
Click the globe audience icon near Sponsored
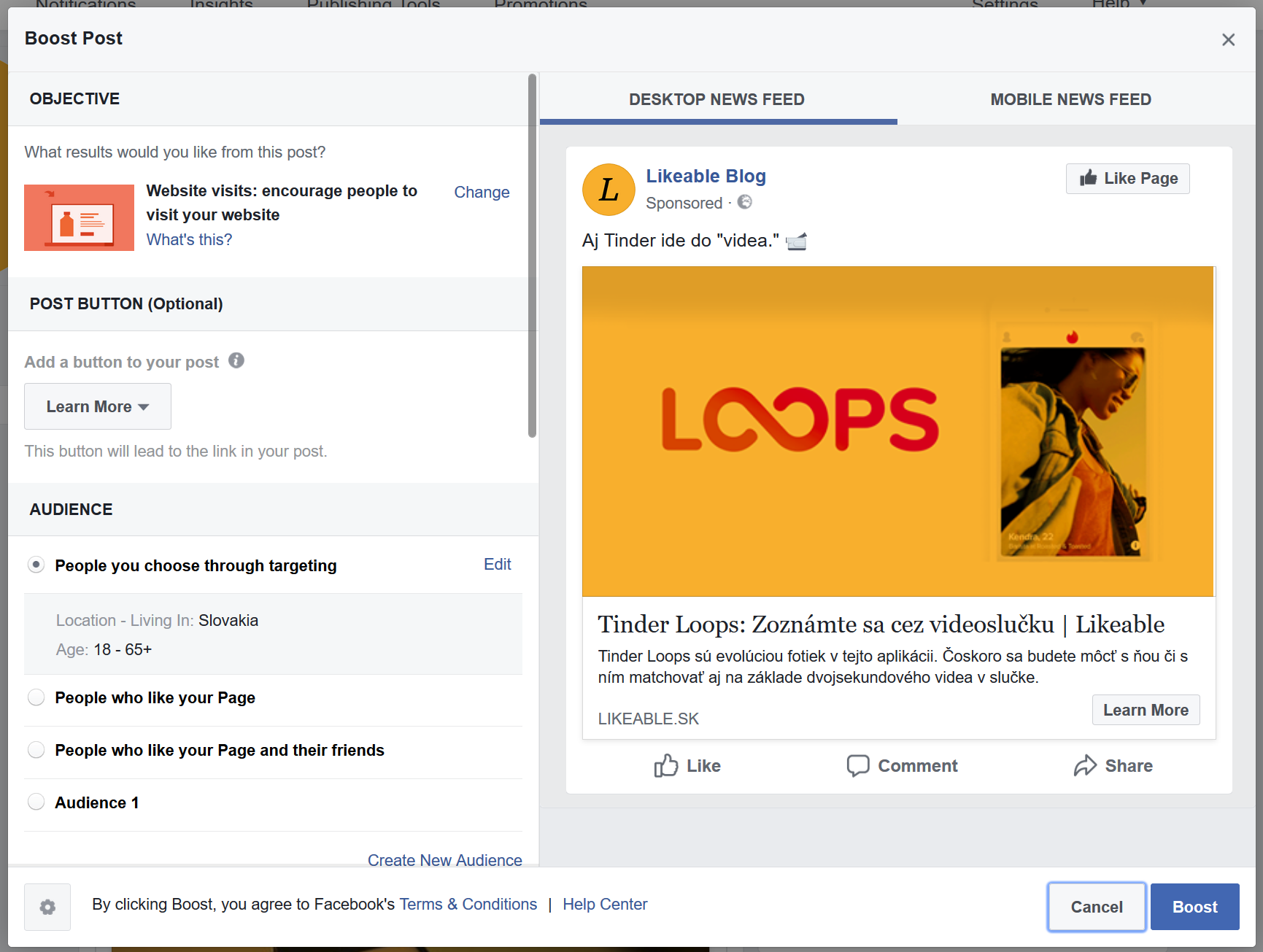point(744,202)
